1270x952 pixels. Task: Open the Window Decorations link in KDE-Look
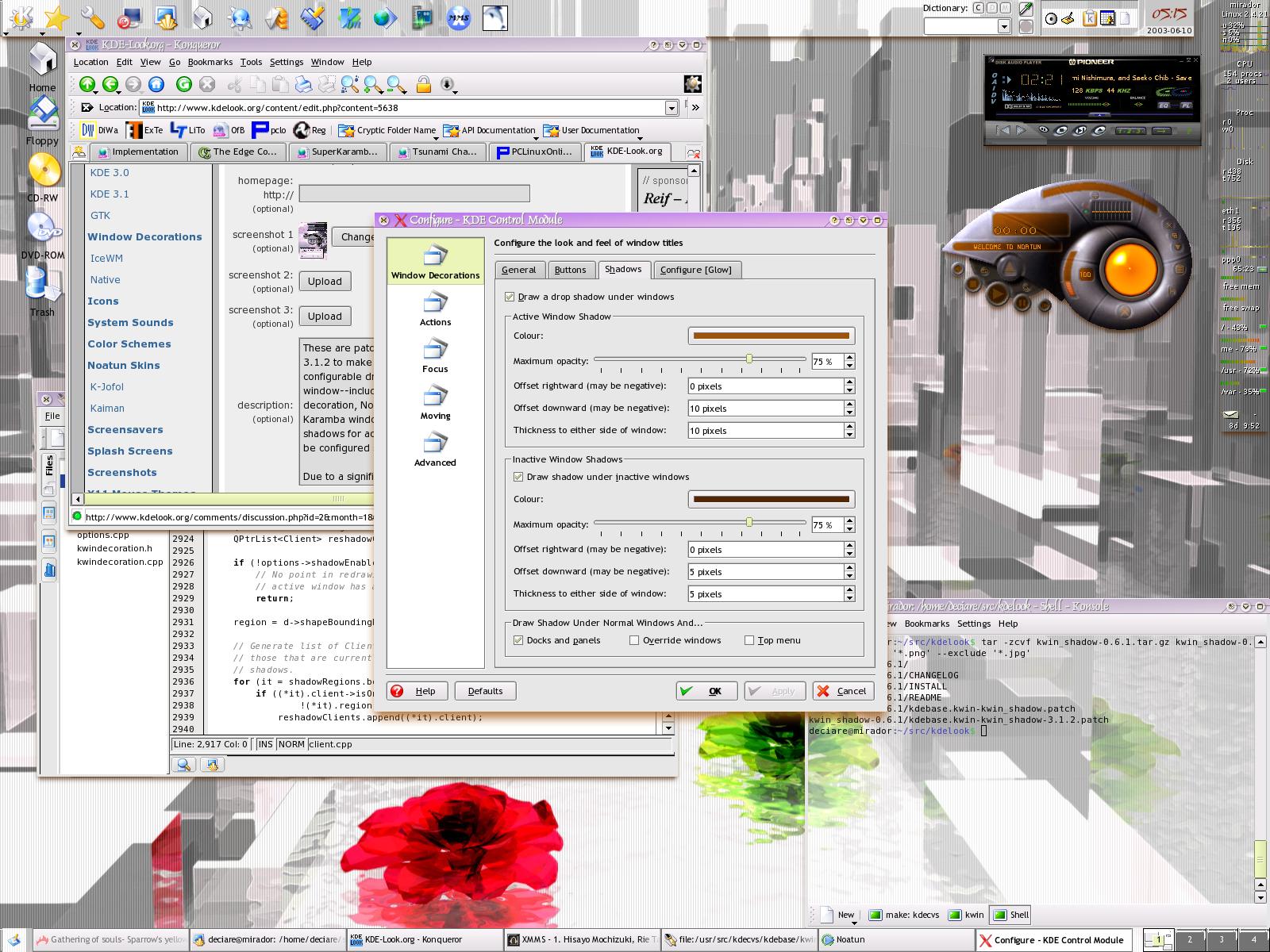[x=144, y=236]
